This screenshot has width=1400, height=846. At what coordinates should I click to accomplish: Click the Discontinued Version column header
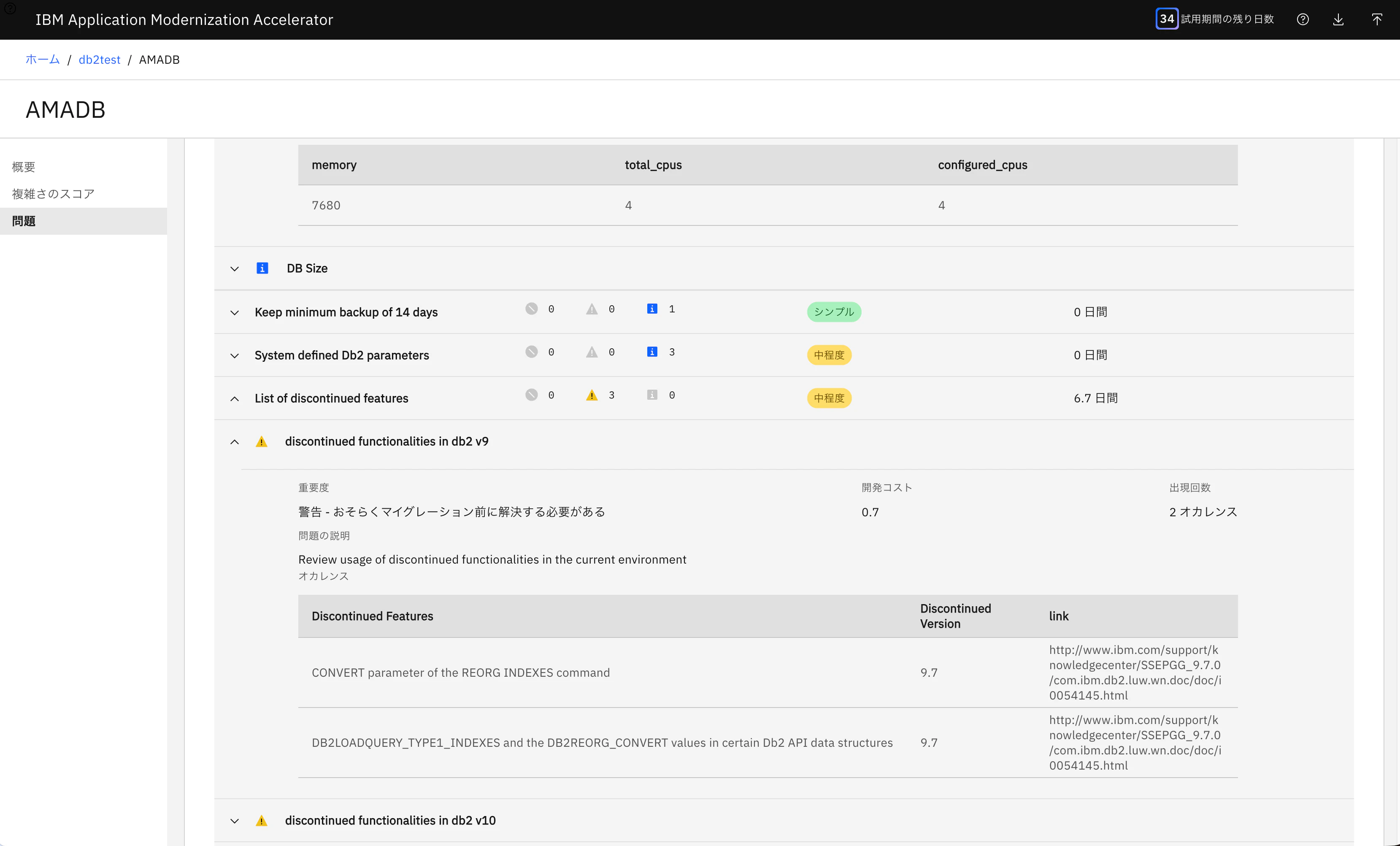click(x=956, y=616)
